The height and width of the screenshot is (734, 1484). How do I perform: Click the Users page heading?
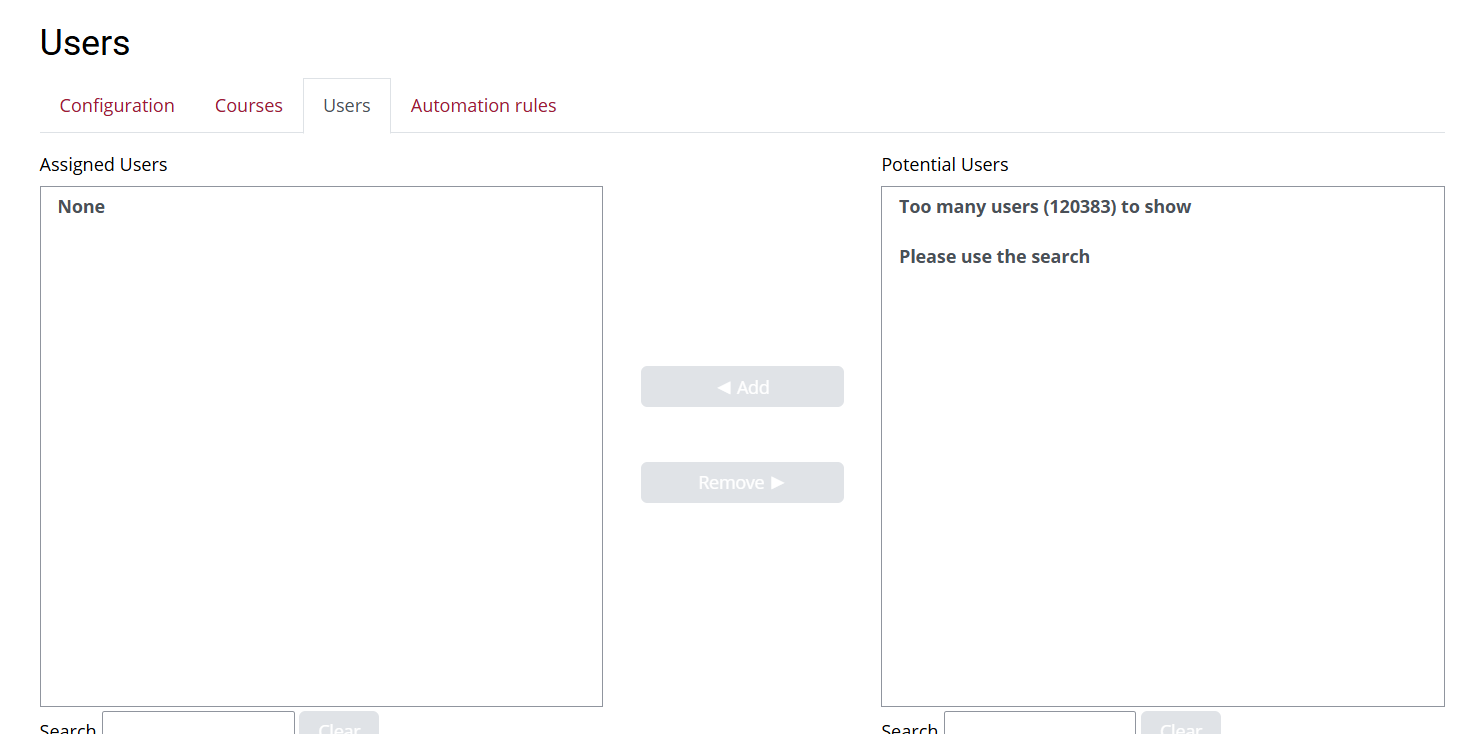pyautogui.click(x=85, y=43)
